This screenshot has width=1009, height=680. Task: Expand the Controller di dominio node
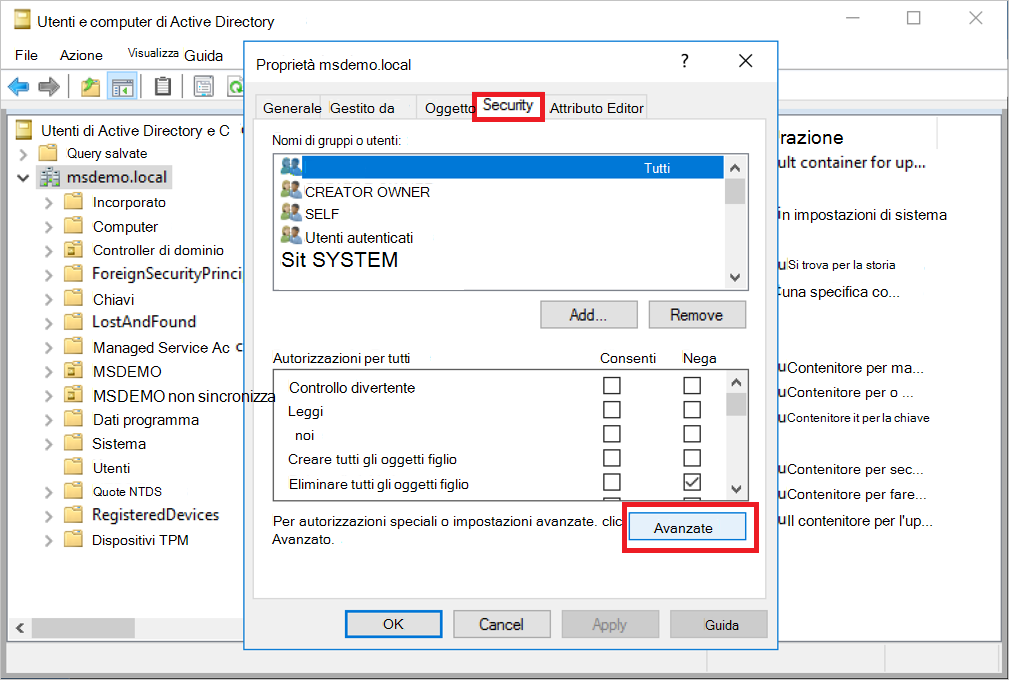click(48, 251)
